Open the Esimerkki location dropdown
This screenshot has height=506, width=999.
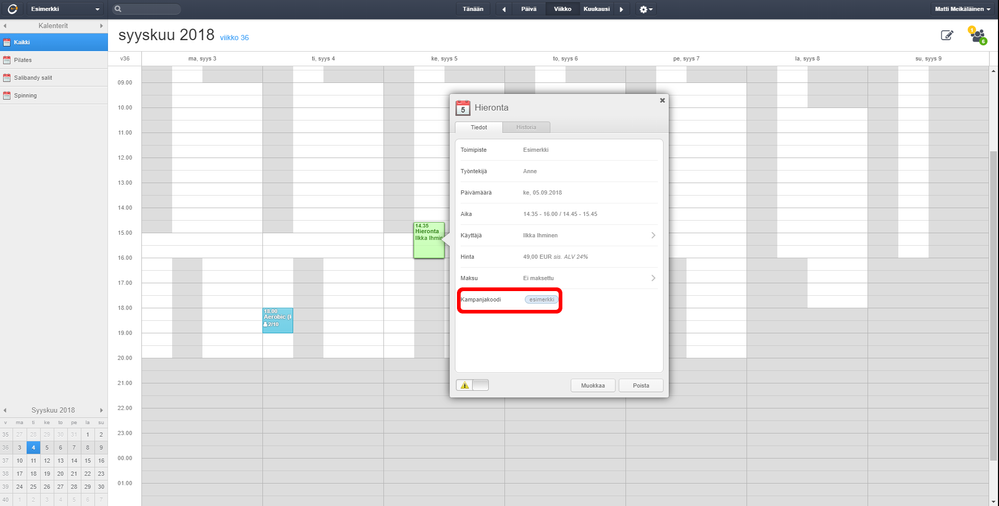point(64,9)
